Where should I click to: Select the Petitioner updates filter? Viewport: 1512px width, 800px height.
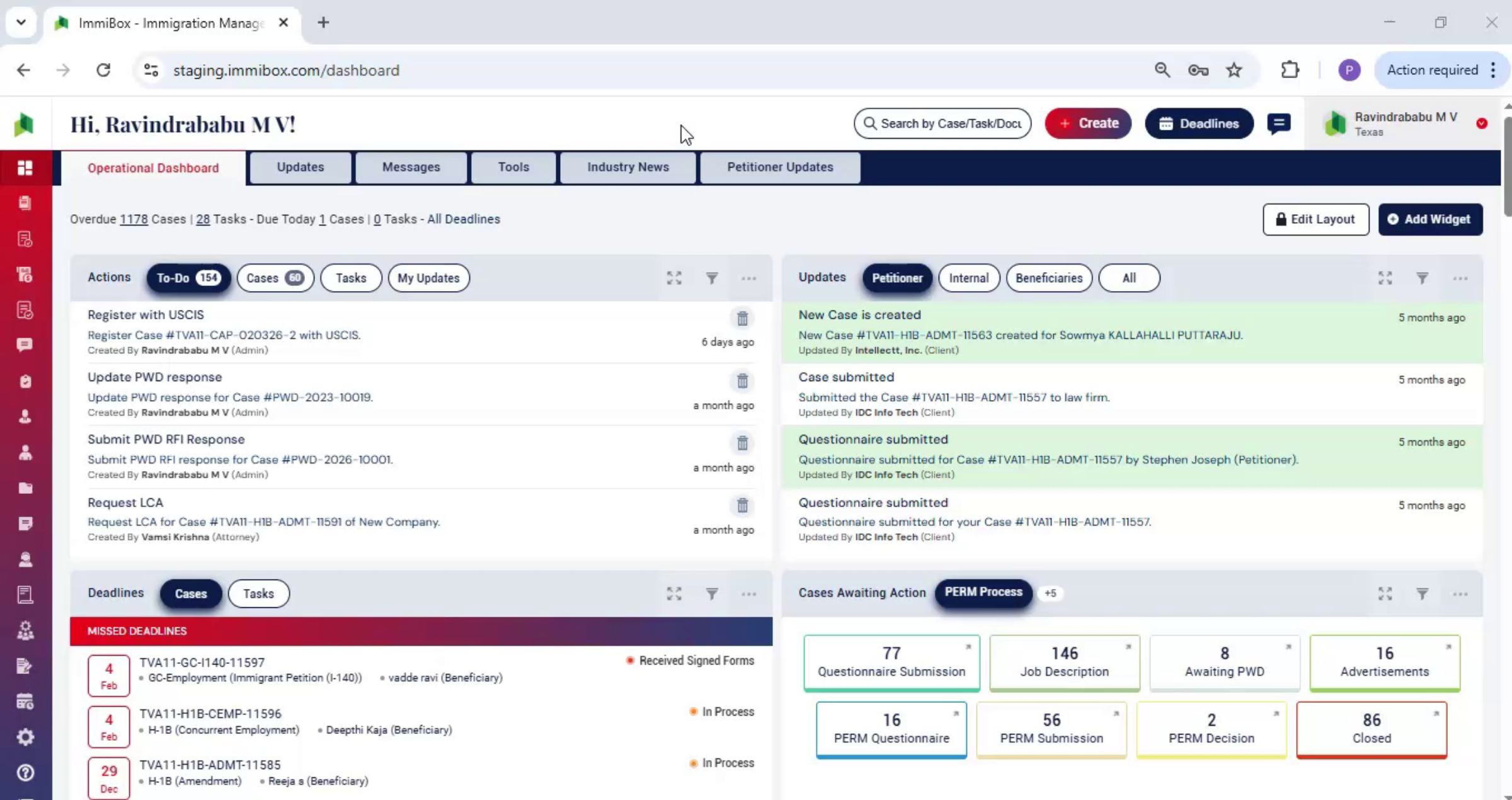(897, 278)
